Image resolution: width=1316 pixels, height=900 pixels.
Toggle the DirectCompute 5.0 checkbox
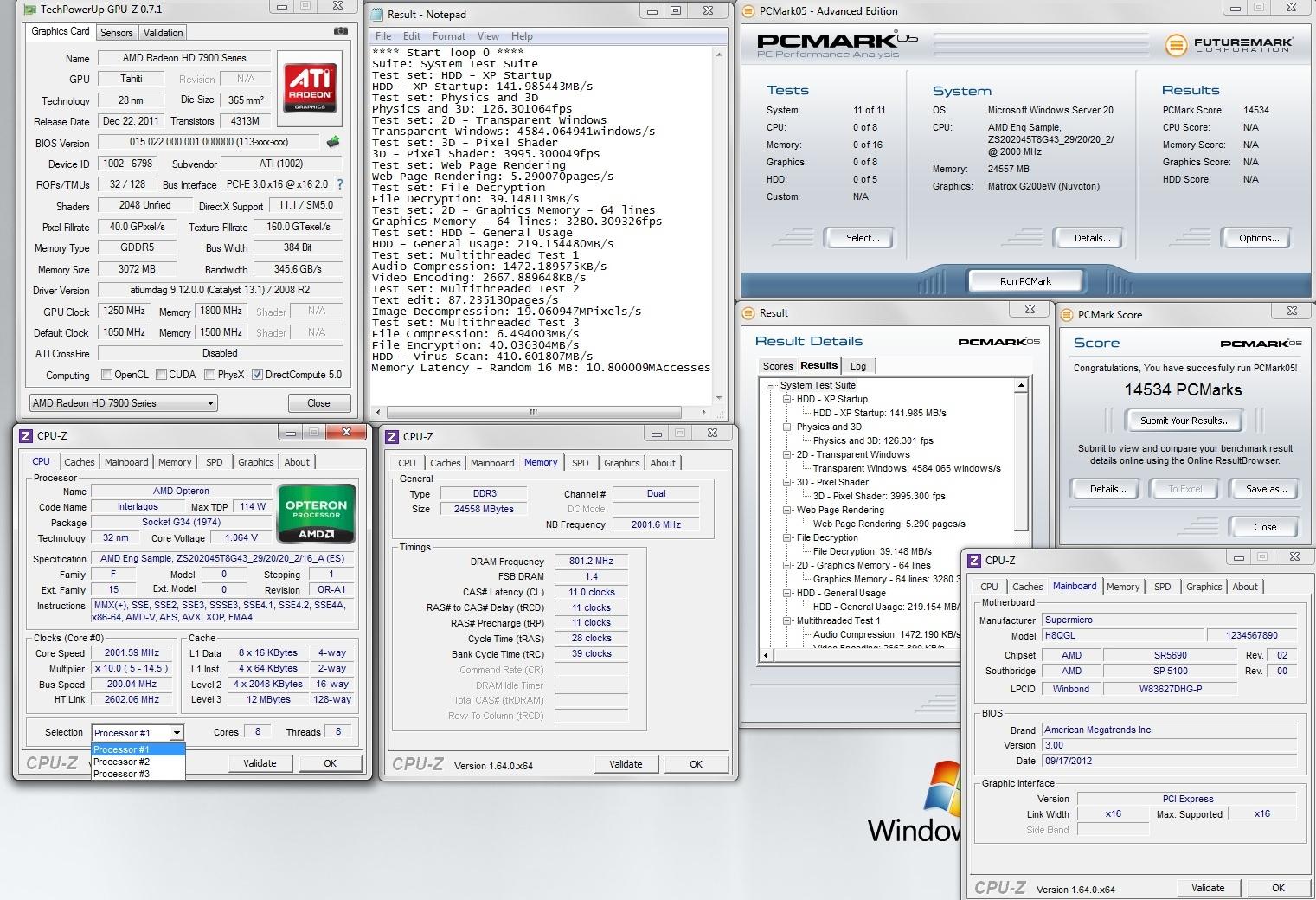[x=257, y=375]
